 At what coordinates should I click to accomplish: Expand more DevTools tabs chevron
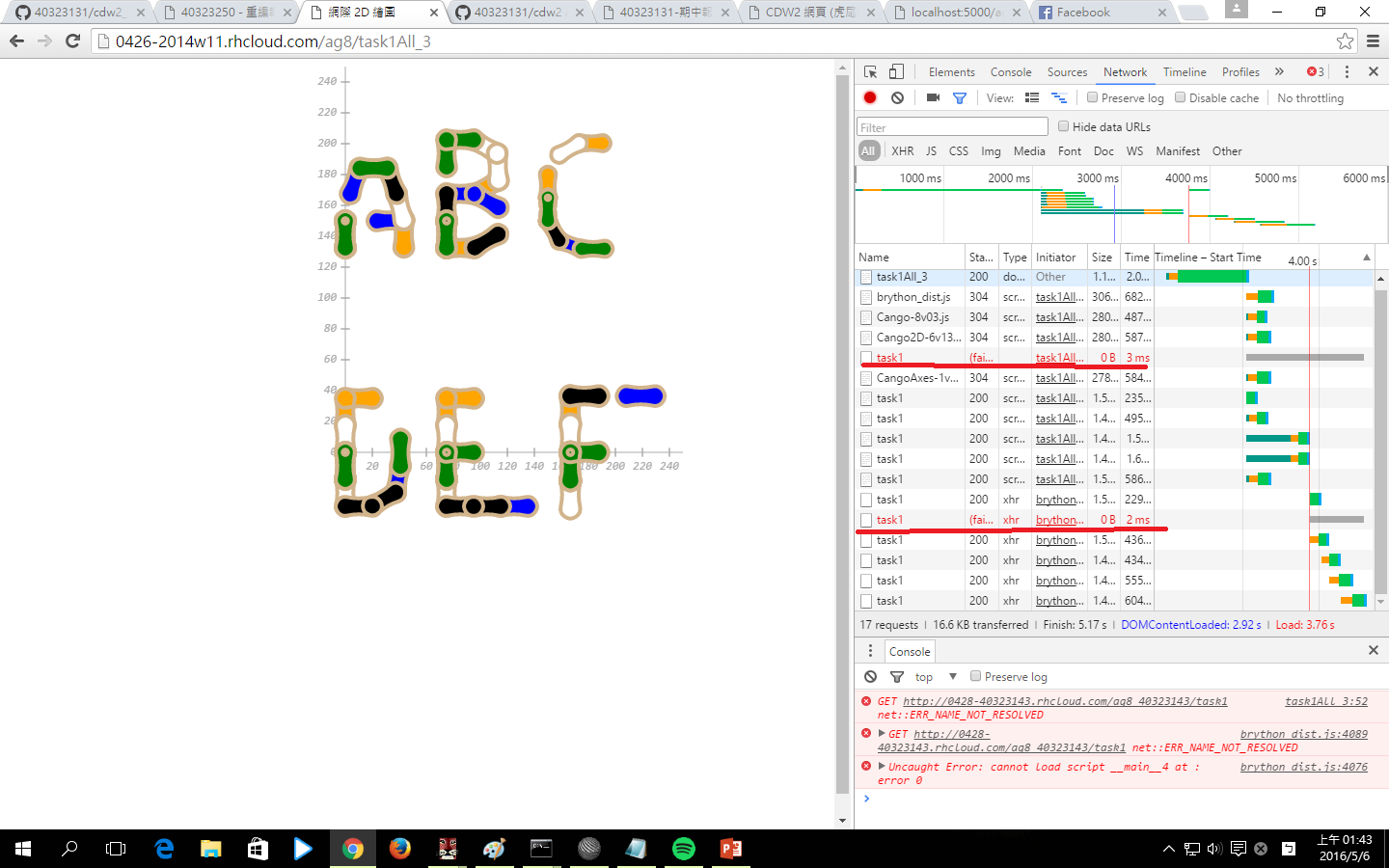[x=1279, y=72]
